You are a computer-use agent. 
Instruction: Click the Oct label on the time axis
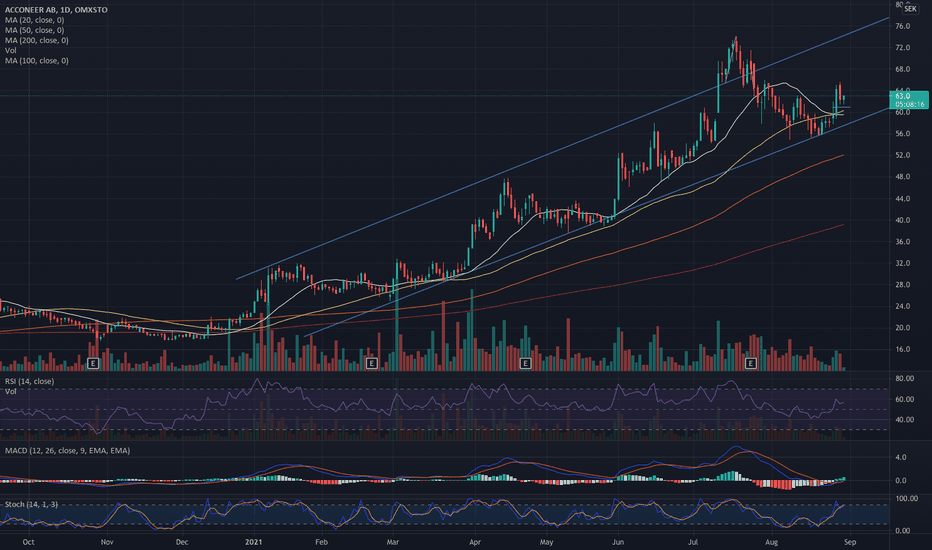point(28,542)
